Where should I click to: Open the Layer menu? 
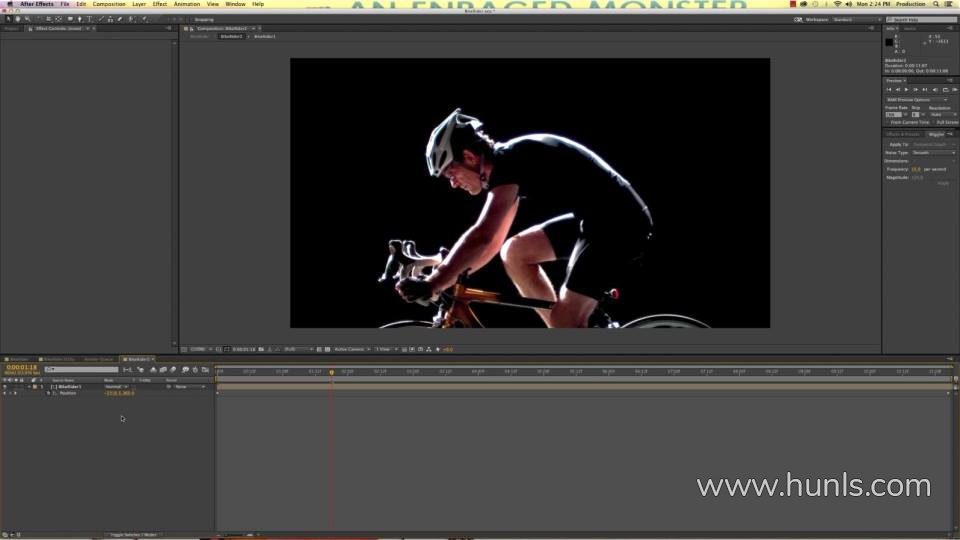pos(139,4)
